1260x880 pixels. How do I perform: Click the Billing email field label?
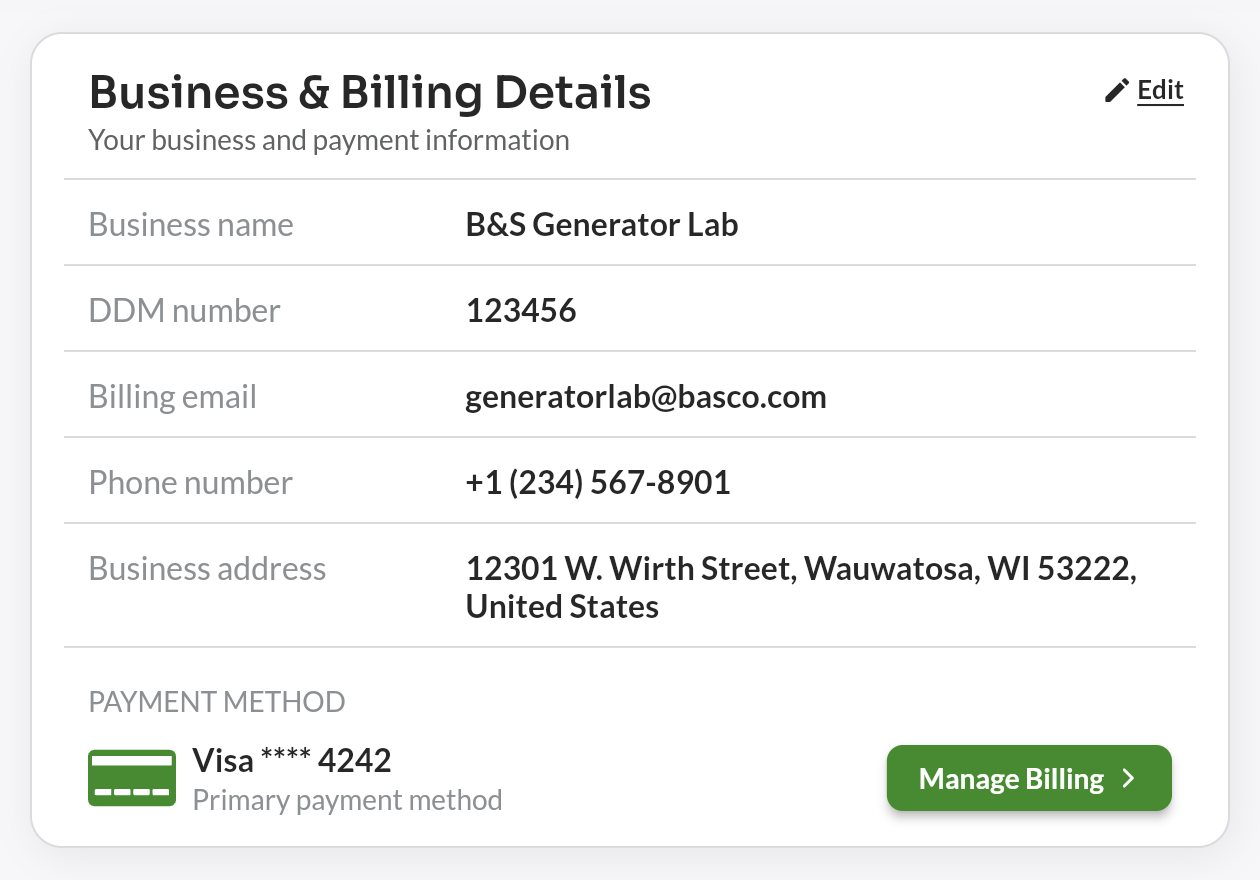coord(173,397)
